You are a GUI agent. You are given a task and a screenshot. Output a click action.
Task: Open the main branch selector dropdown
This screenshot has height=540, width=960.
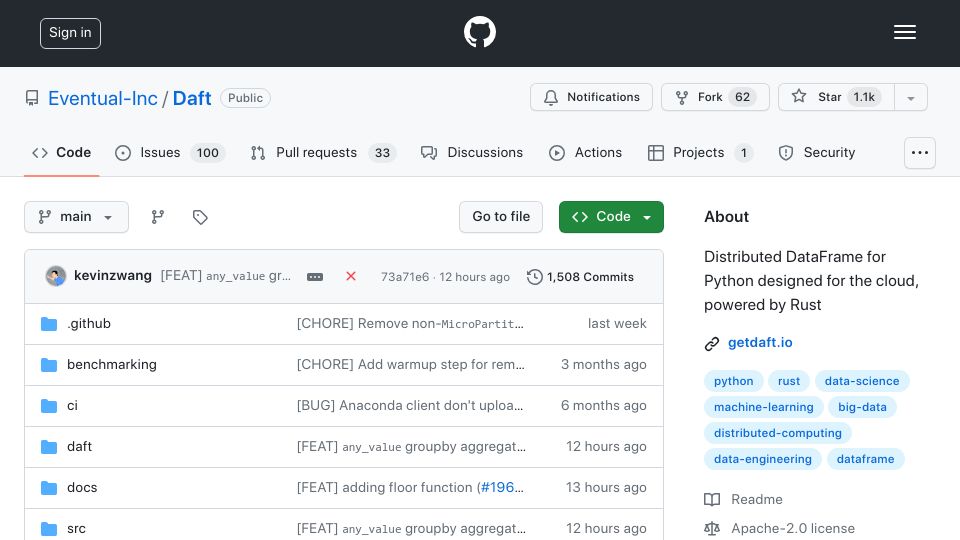[77, 217]
